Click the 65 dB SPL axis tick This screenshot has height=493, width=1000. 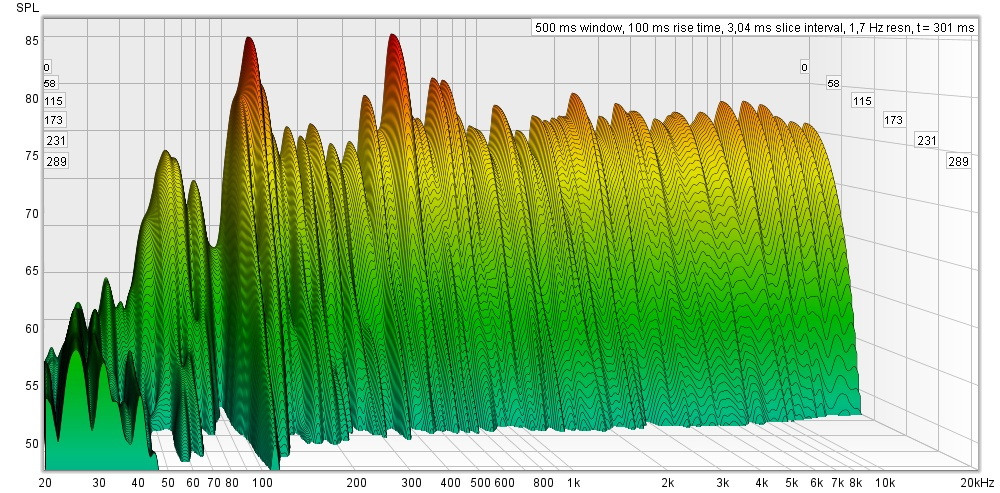32,271
